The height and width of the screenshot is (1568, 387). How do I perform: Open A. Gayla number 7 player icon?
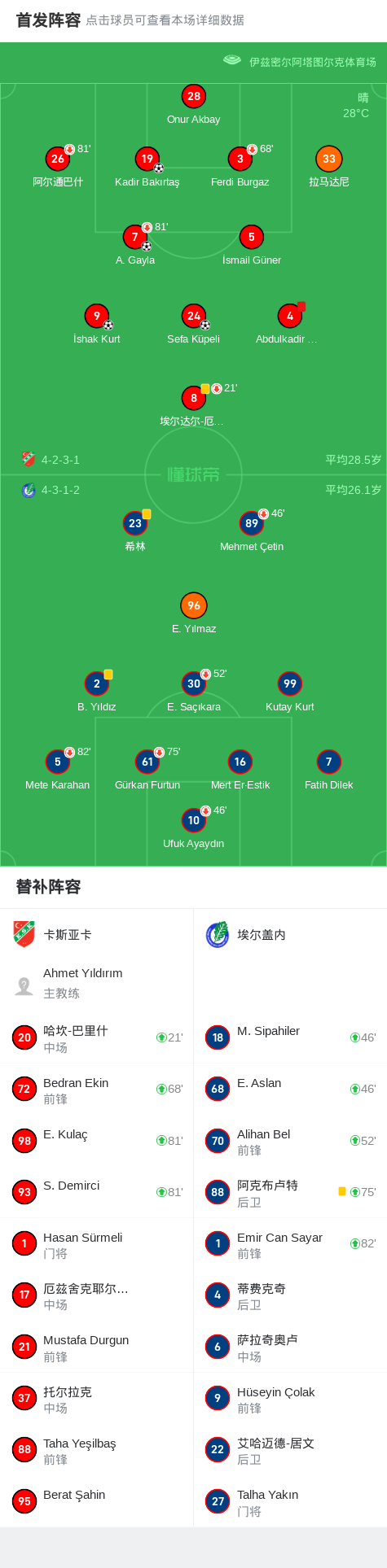pos(135,237)
